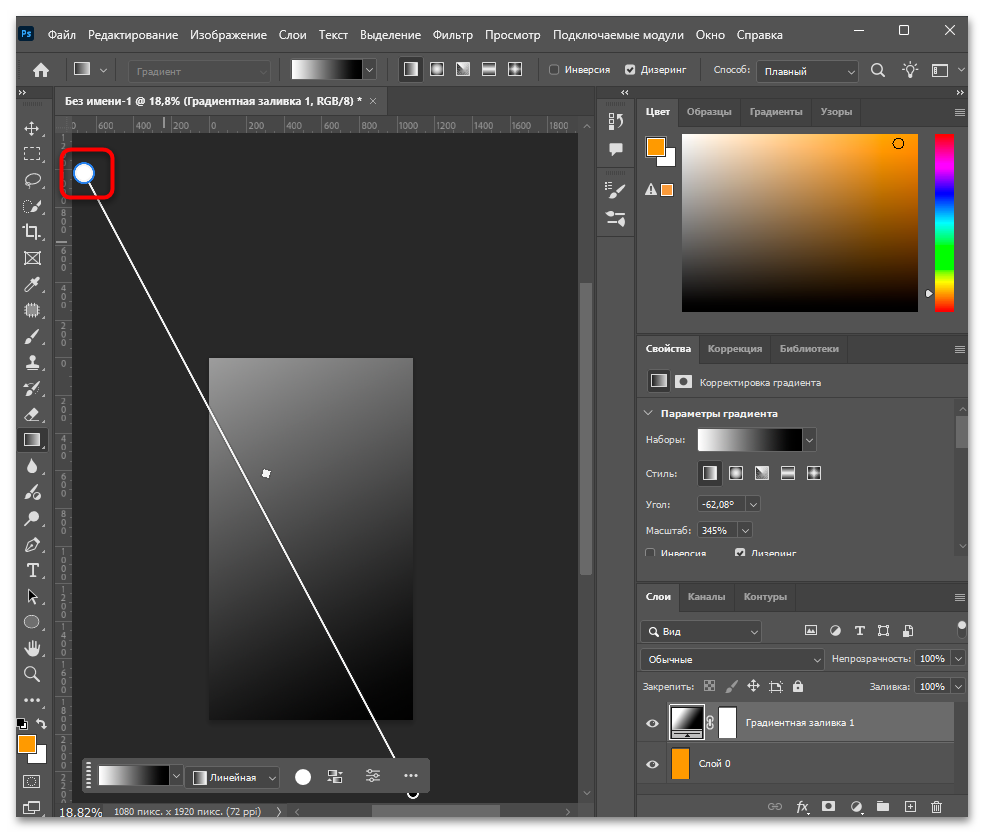Image resolution: width=984 pixels, height=833 pixels.
Task: Open layer styles fx menu
Action: (803, 807)
